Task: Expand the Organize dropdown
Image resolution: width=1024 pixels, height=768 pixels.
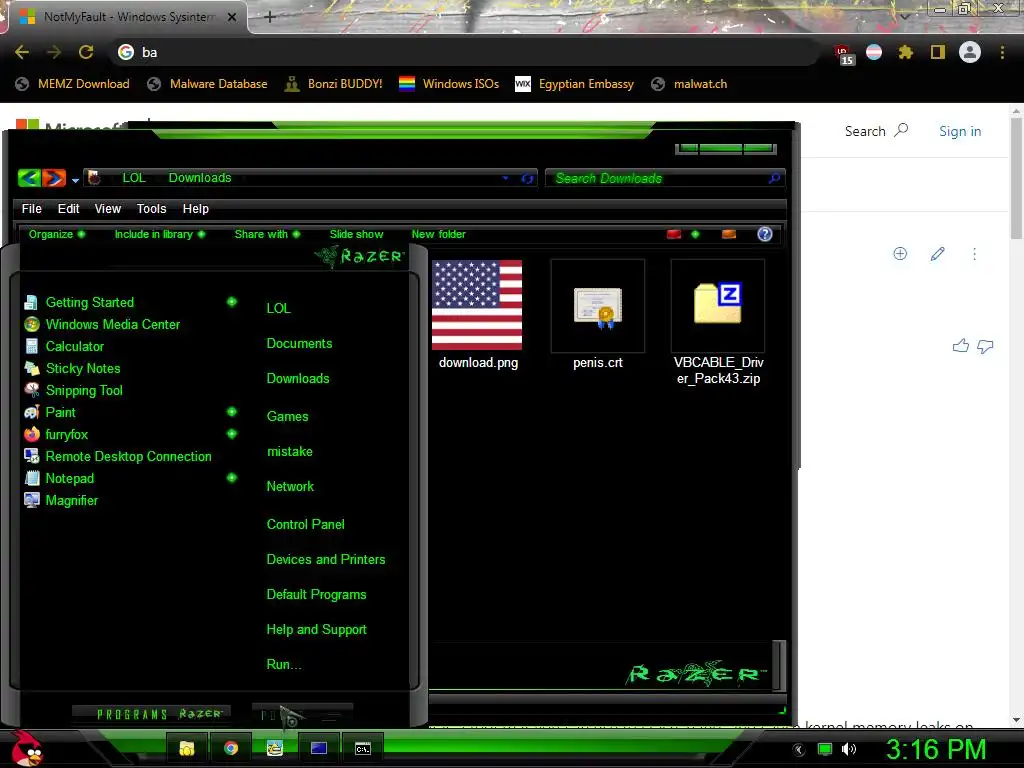Action: tap(57, 234)
